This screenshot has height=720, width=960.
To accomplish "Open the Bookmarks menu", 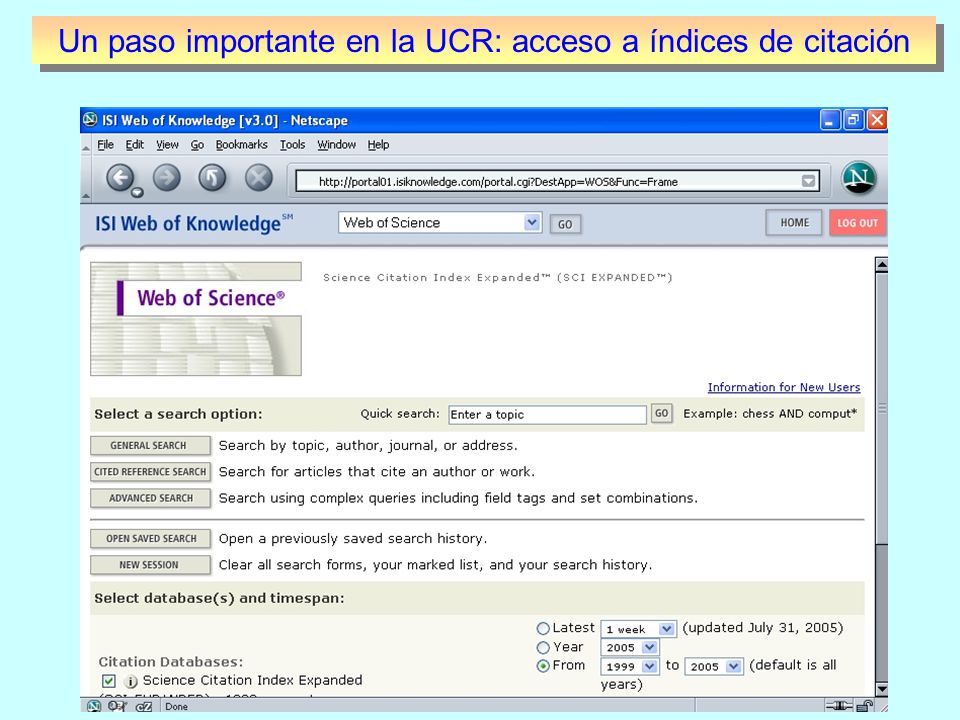I will click(241, 144).
